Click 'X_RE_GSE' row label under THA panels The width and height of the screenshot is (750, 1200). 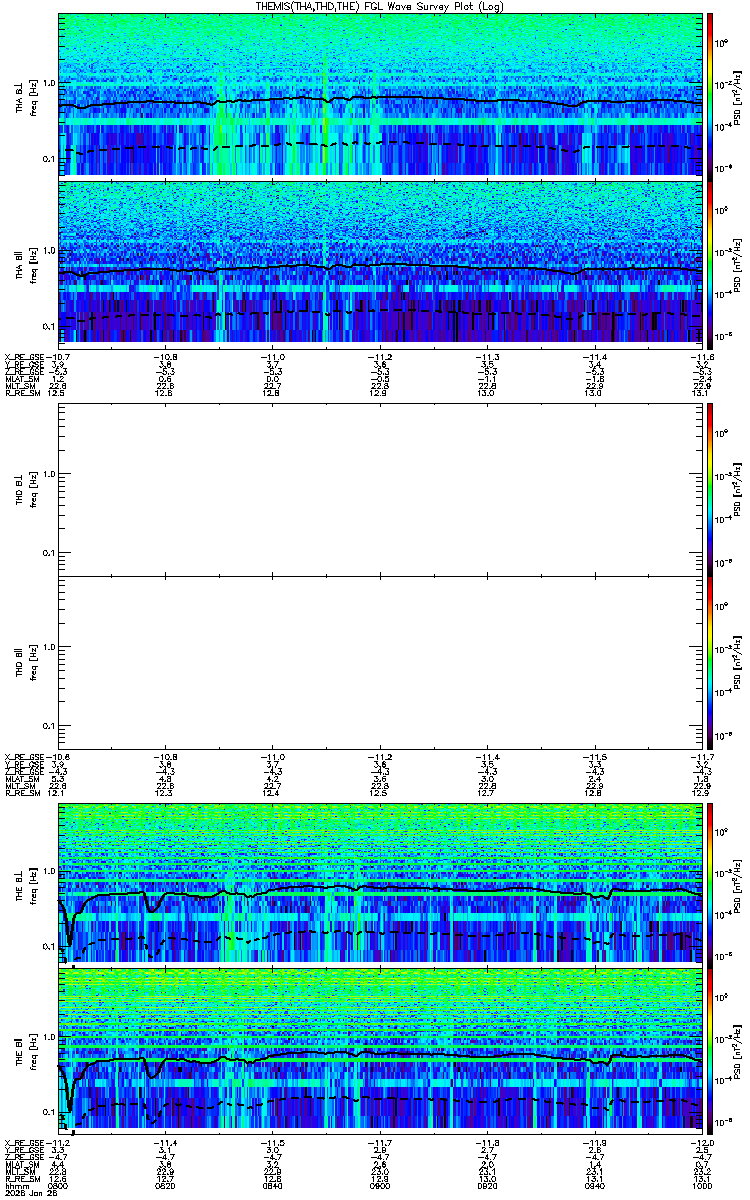[x=23, y=357]
